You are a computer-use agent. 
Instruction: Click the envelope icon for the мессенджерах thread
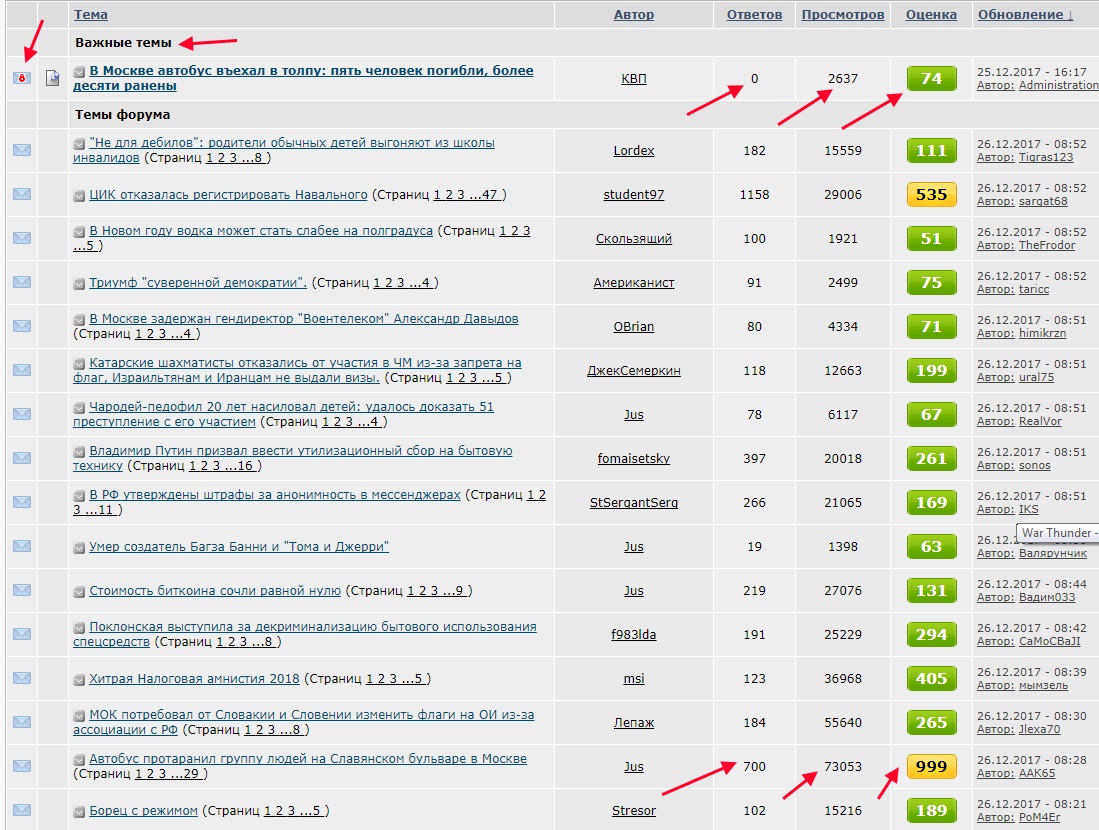coord(22,503)
